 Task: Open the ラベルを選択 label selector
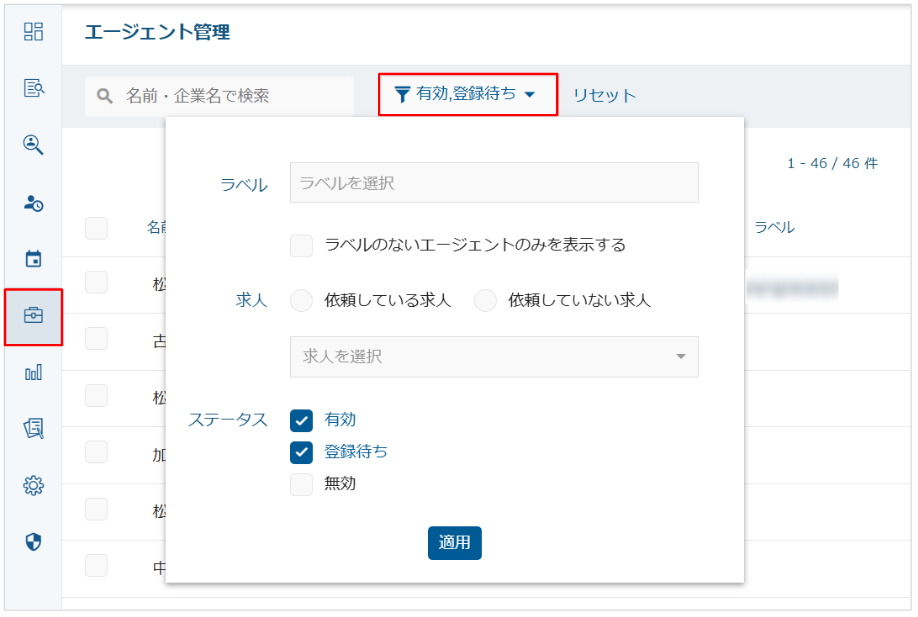494,183
